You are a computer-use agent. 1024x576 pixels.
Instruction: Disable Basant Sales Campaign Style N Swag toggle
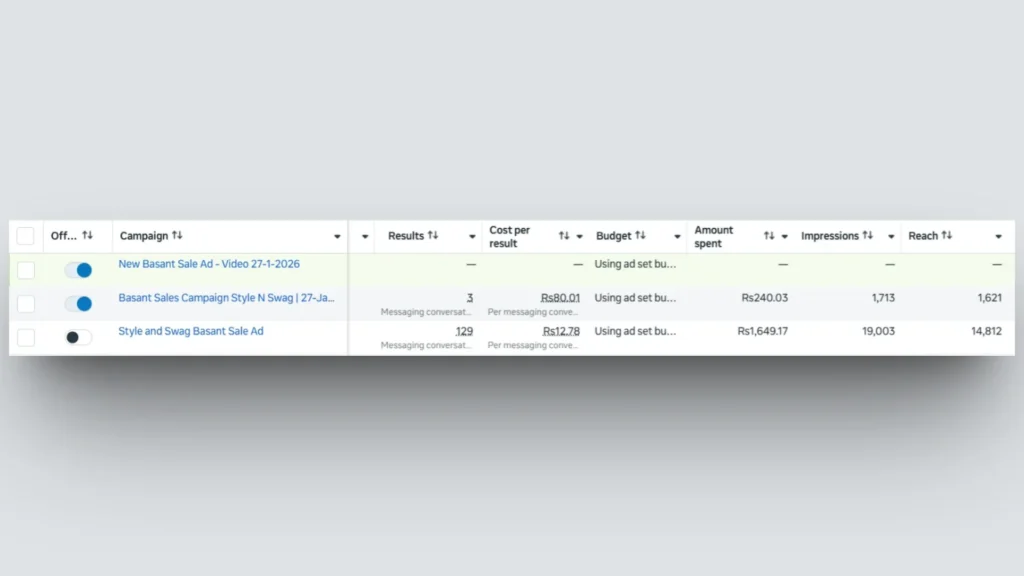click(78, 303)
